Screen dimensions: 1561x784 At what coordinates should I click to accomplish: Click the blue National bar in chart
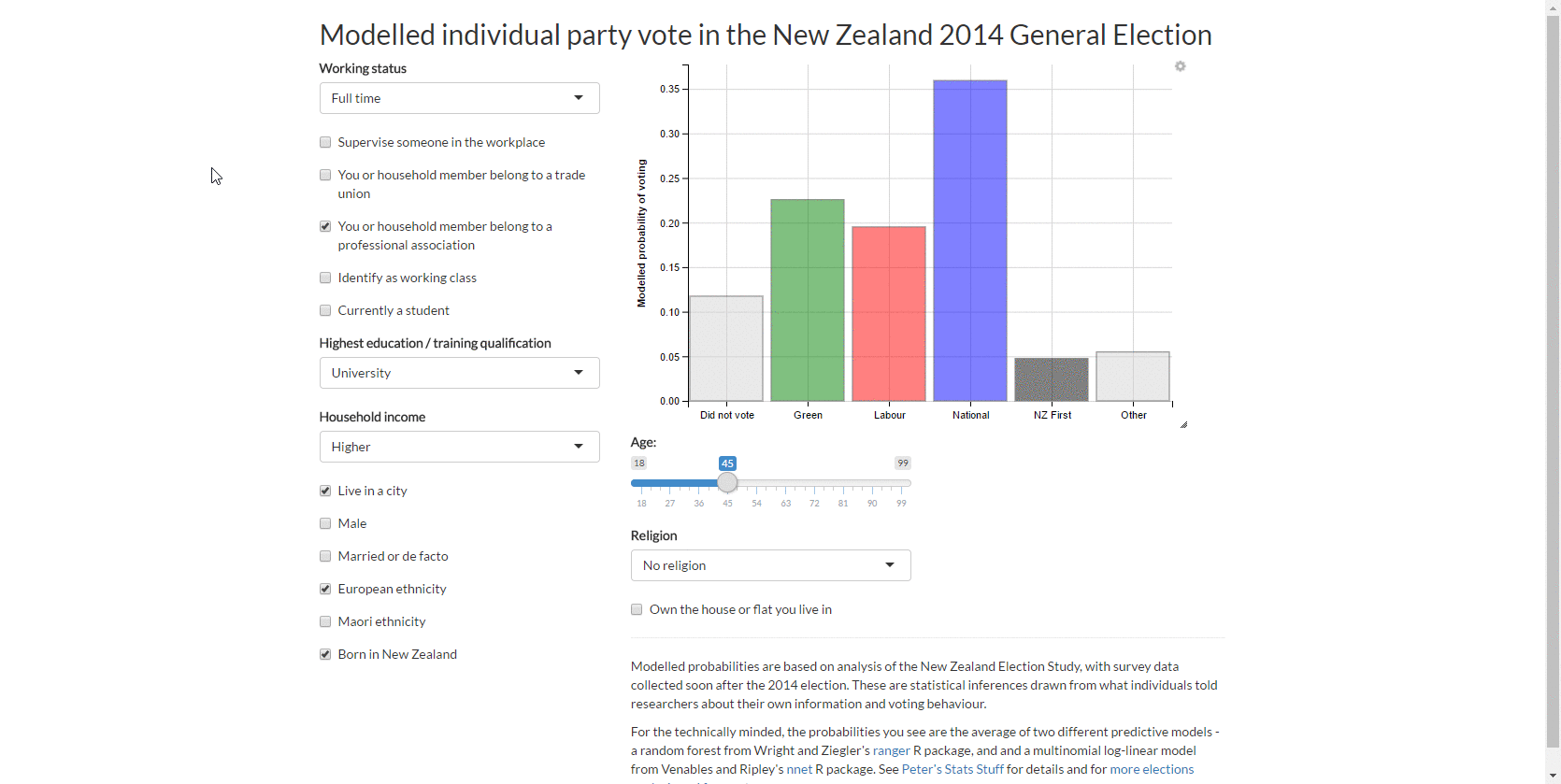pos(970,240)
